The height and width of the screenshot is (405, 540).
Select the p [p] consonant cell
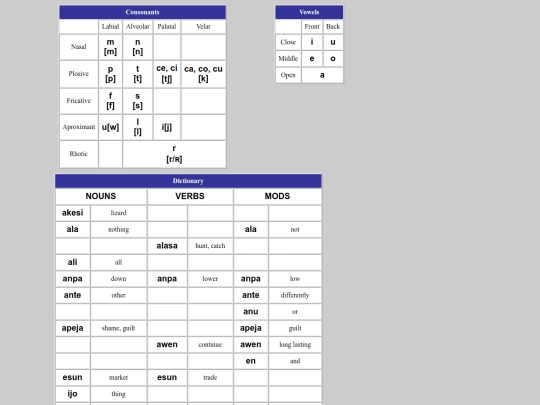110,74
